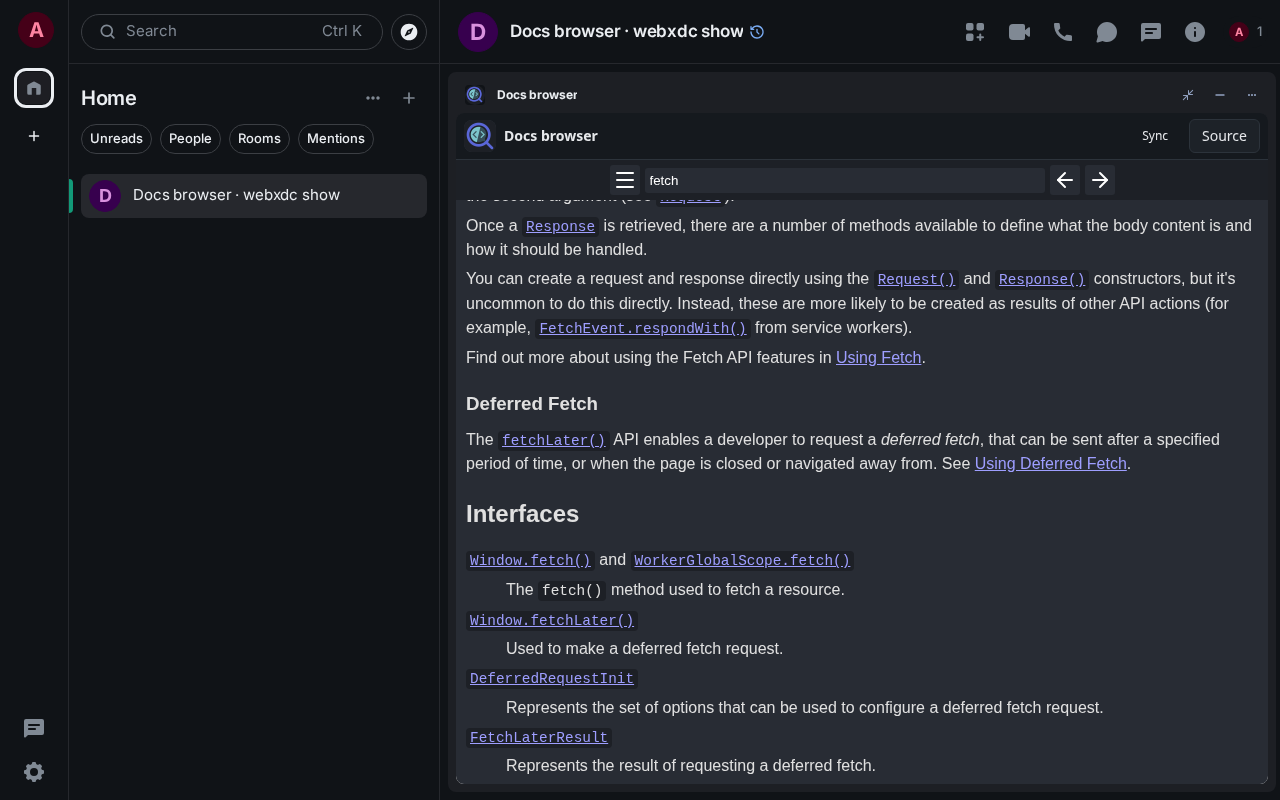Create a new space with sidebar plus
This screenshot has height=800, width=1280.
[x=34, y=136]
